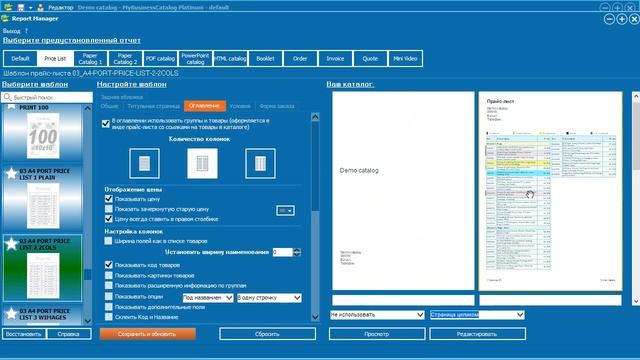Viewport: 640px width, 360px height.
Task: Click the 'Редактировать' button
Action: (x=477, y=334)
